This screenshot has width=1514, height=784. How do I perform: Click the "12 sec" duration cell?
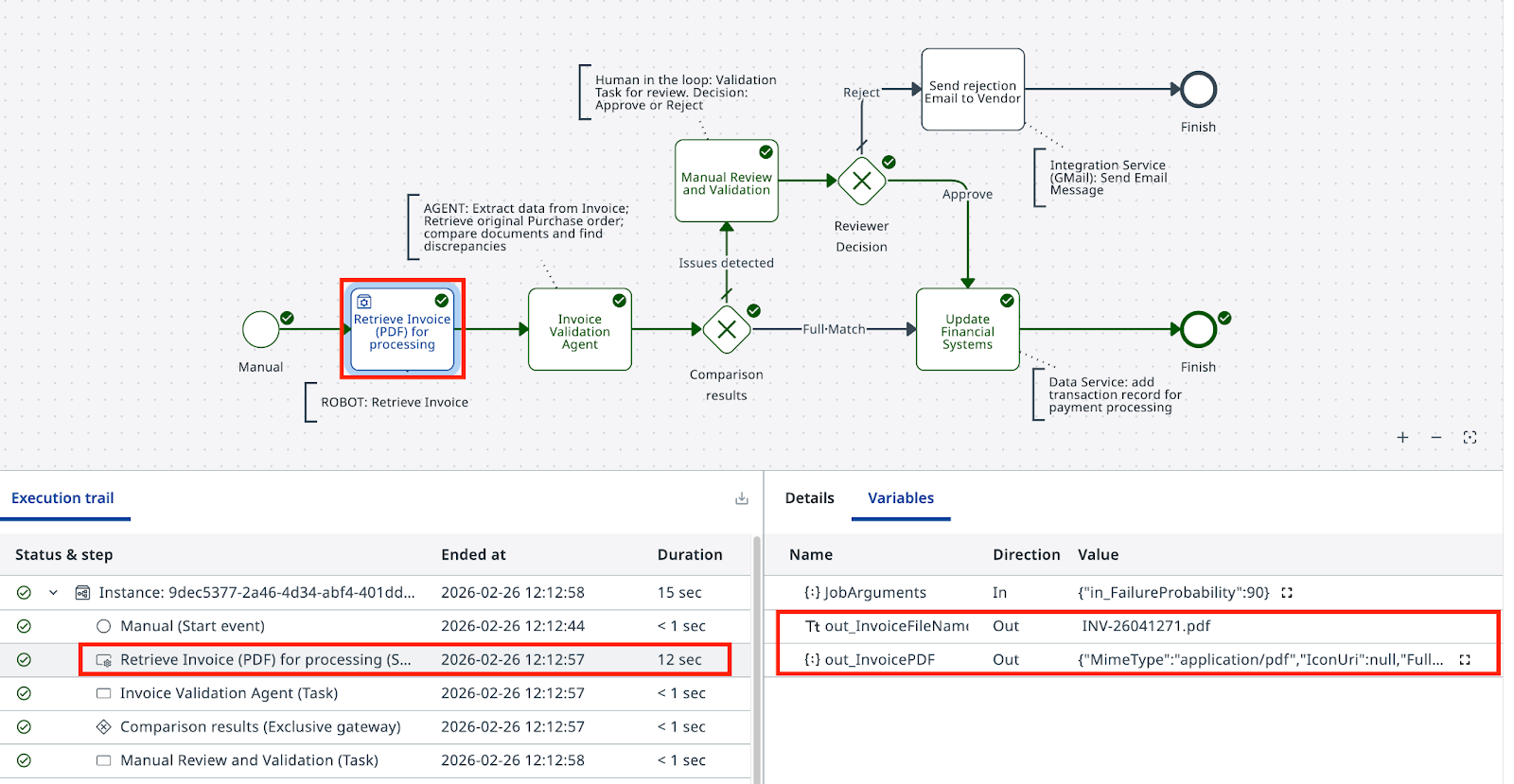(x=679, y=660)
